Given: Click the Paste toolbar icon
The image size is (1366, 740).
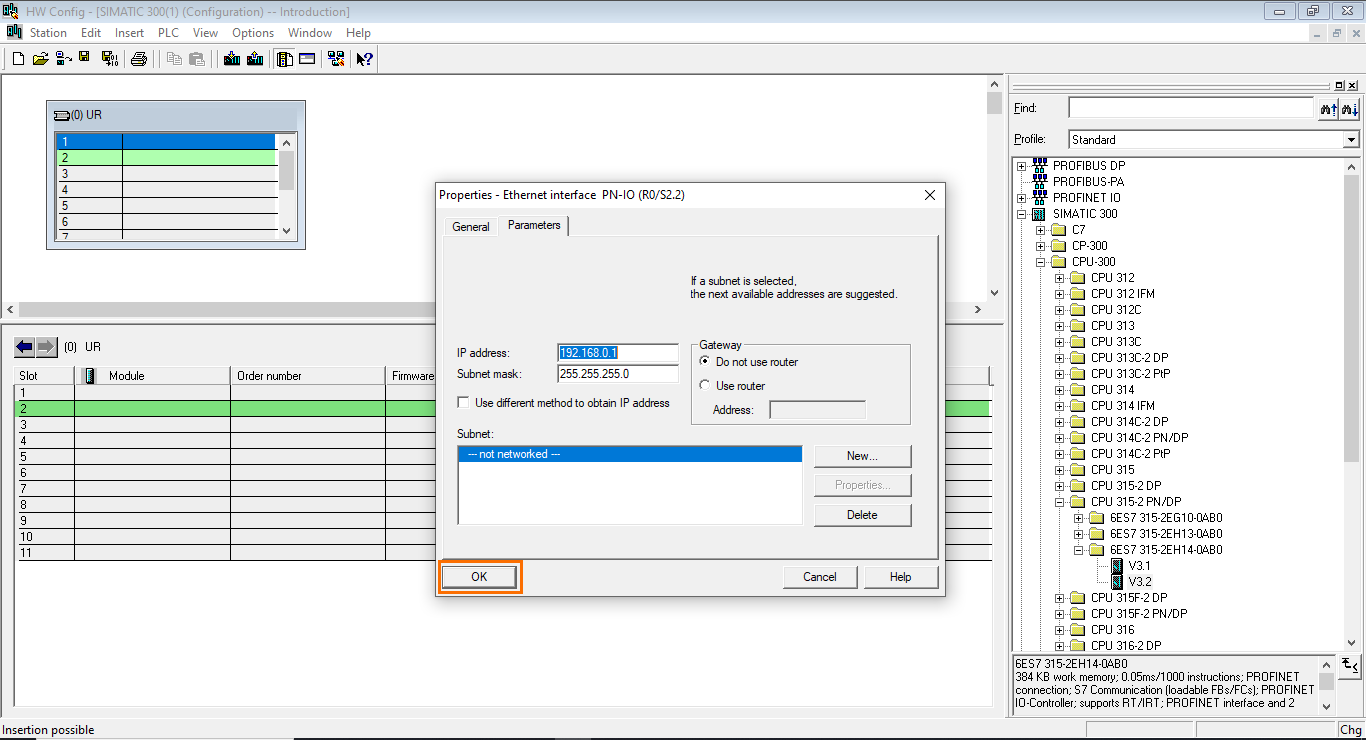Looking at the screenshot, I should (x=197, y=59).
